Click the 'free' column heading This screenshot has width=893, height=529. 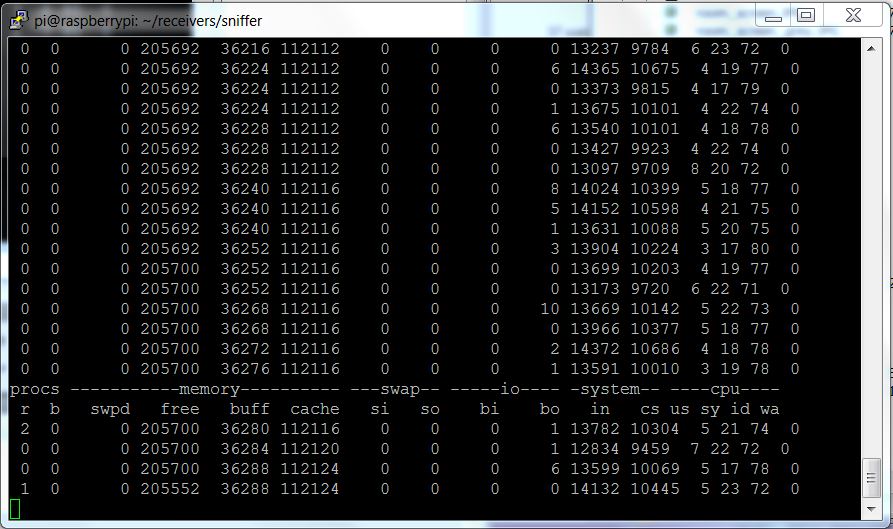(x=180, y=409)
